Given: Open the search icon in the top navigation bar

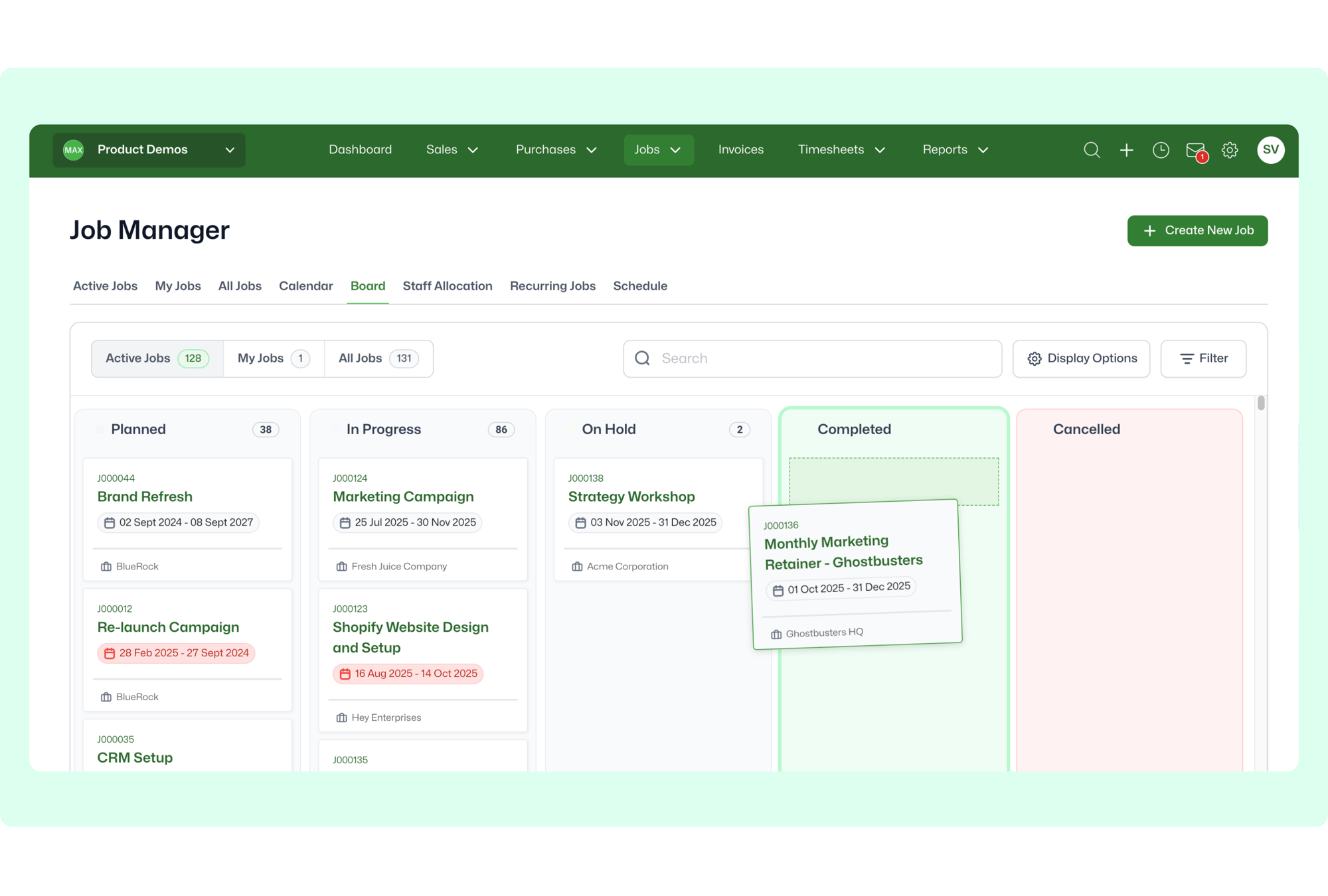Looking at the screenshot, I should (1092, 150).
